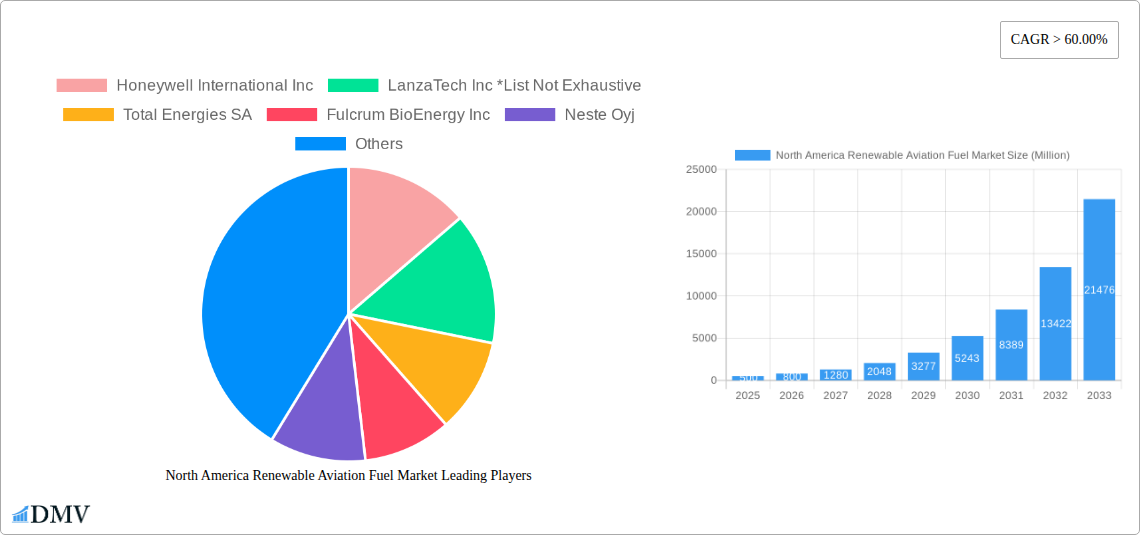Toggle Honeywell International Inc legend label
Screen dimensions: 1140x535
tap(214, 86)
